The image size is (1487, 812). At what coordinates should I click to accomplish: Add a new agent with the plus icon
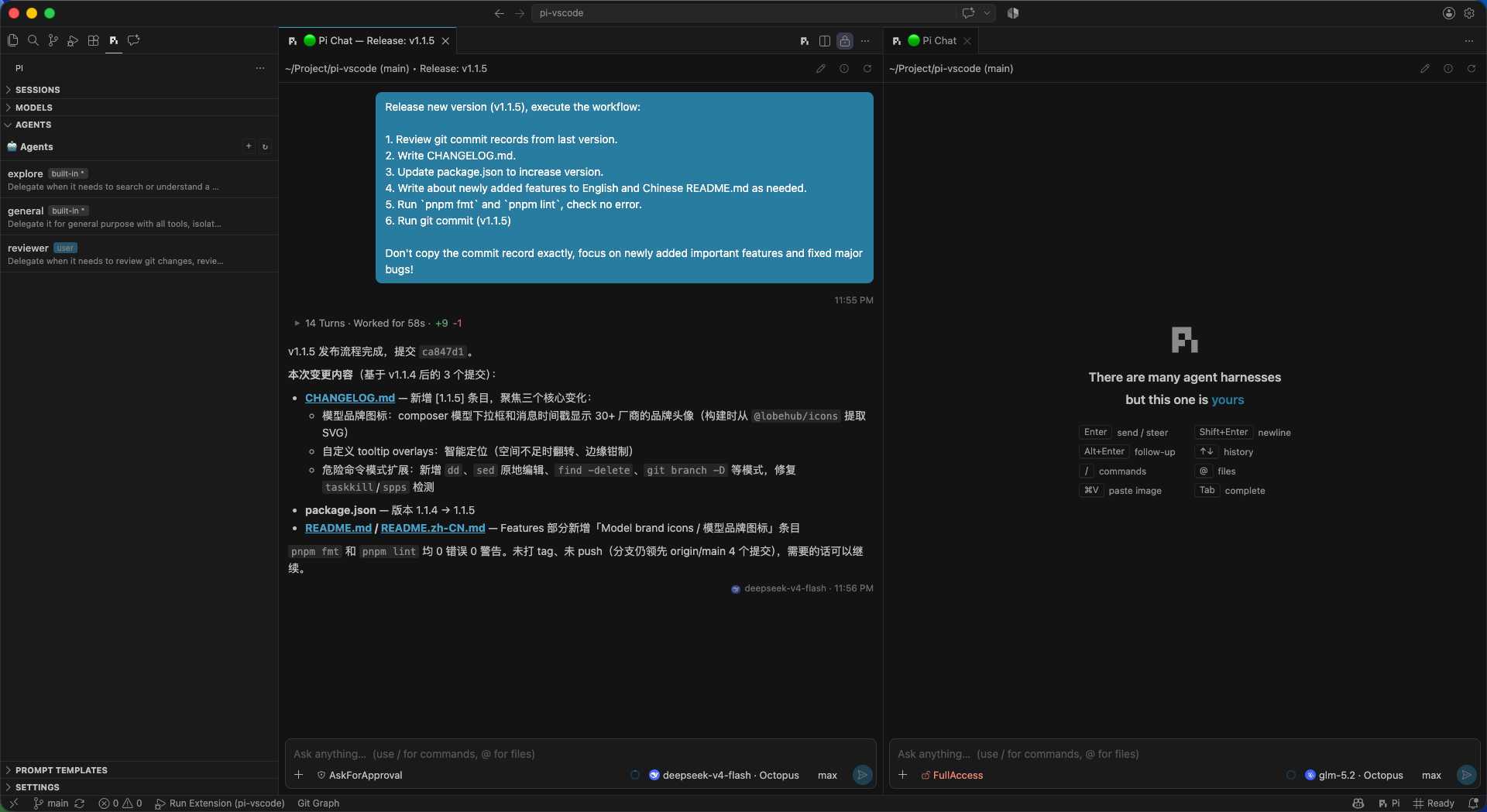pos(249,146)
